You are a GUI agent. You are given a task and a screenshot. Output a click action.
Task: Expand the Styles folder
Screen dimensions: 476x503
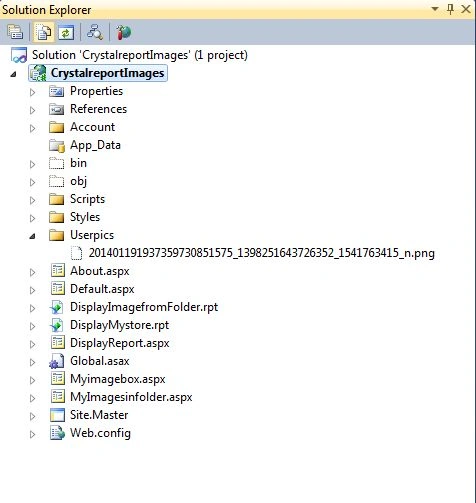[x=32, y=218]
